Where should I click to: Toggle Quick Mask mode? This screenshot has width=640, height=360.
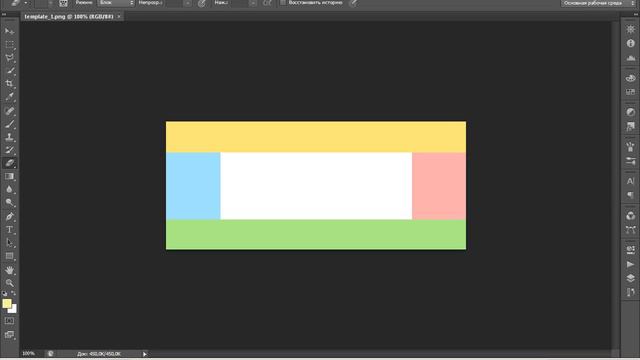(9, 321)
